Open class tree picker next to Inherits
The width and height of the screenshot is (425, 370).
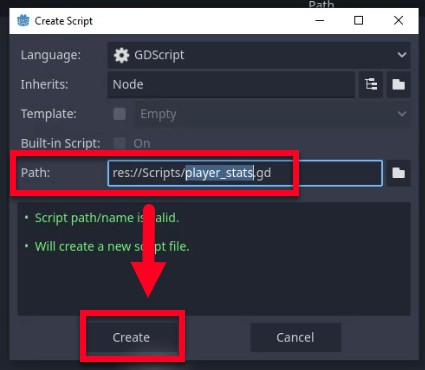click(371, 84)
